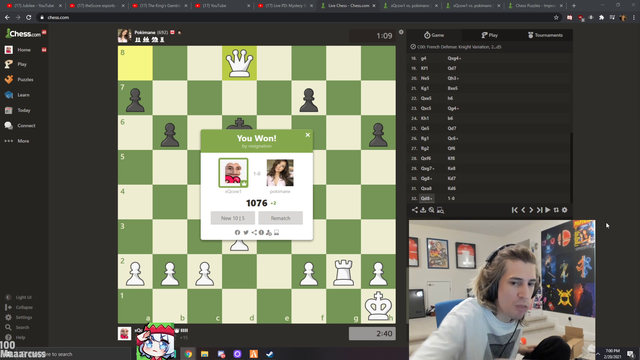Image resolution: width=640 pixels, height=360 pixels.
Task: Open Puzzles in the sidebar
Action: coord(25,80)
